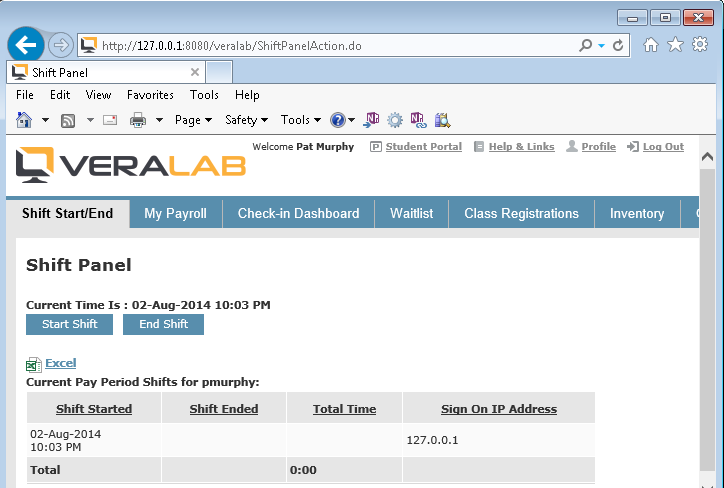
Task: Expand the Home page dropdown arrow
Action: click(45, 120)
